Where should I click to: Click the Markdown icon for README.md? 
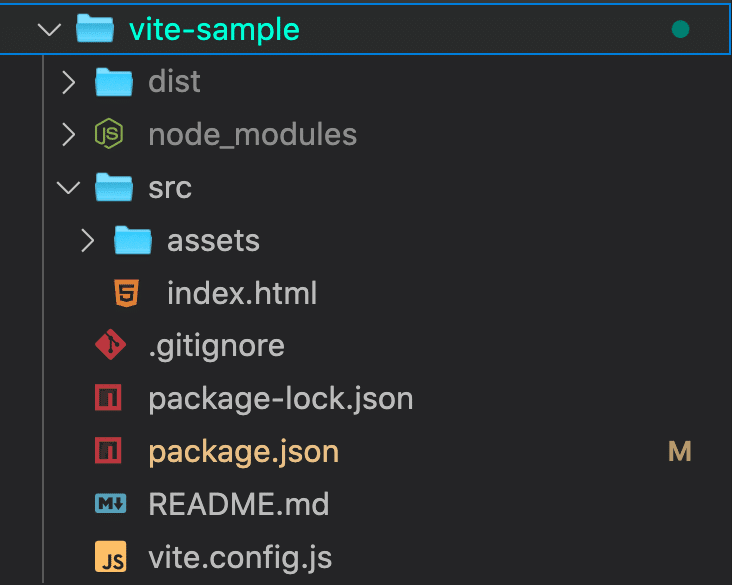pos(111,503)
